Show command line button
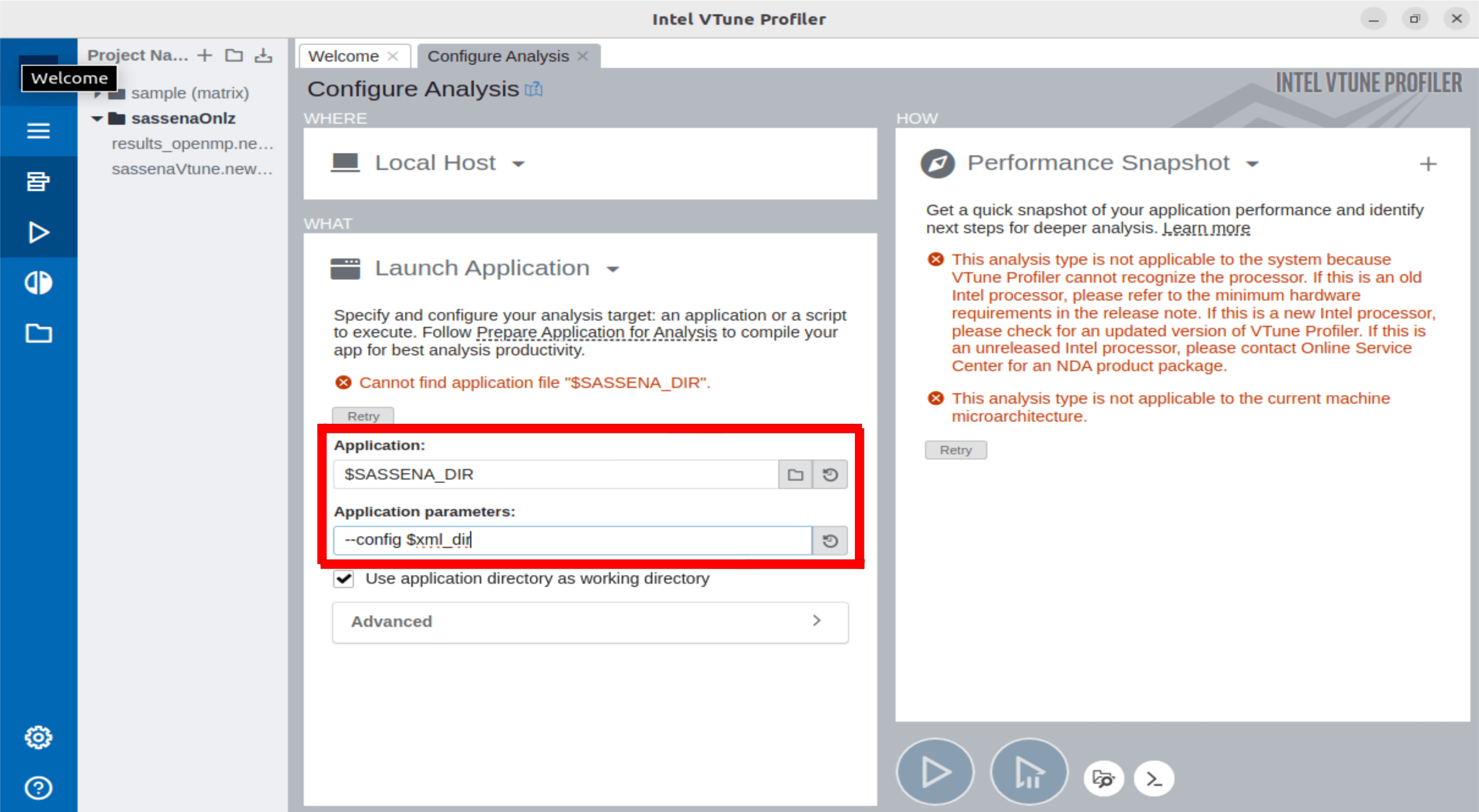Viewport: 1479px width, 812px height. (x=1154, y=779)
